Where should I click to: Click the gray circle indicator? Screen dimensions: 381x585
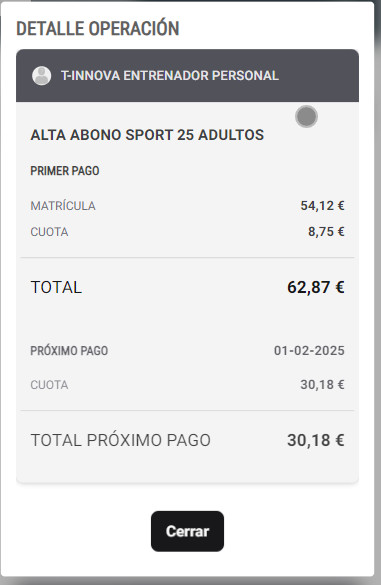click(x=306, y=116)
